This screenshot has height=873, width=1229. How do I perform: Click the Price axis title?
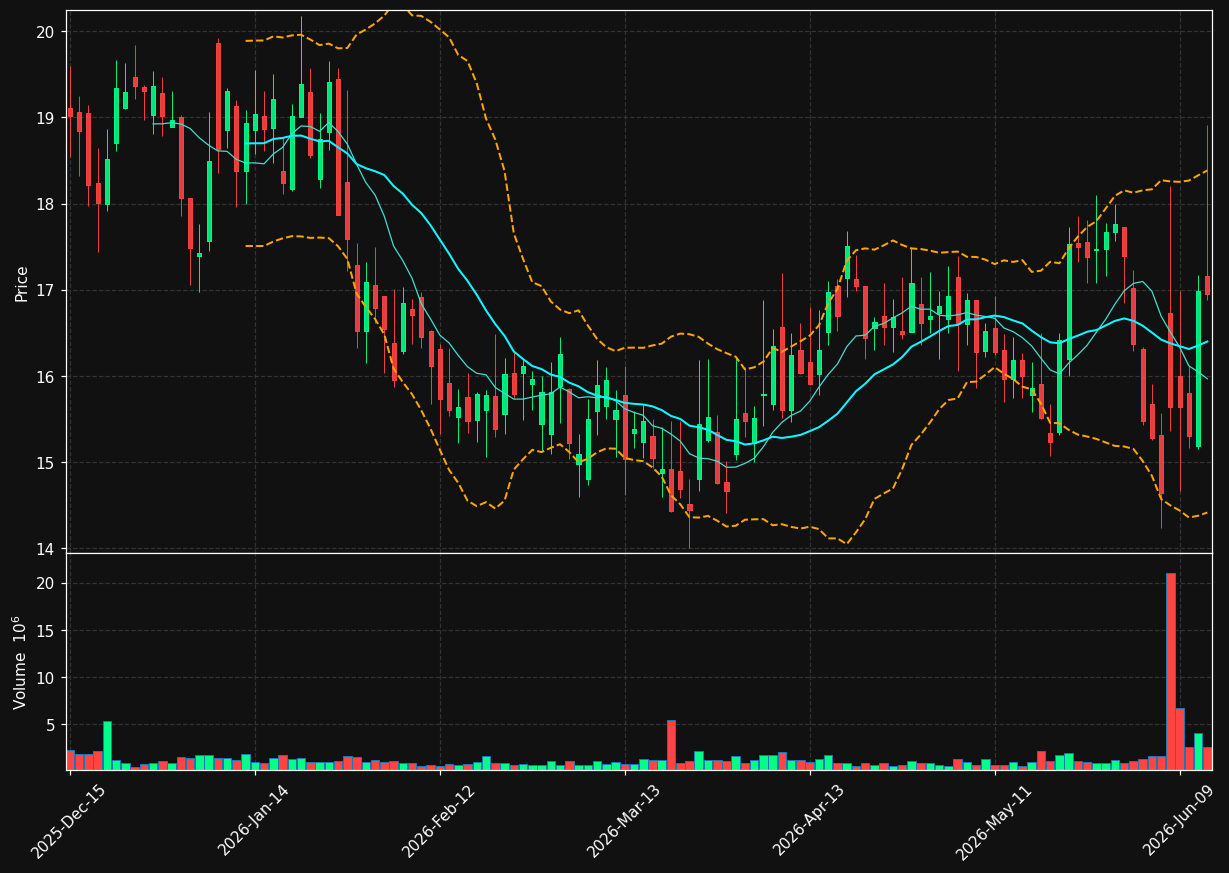click(21, 283)
